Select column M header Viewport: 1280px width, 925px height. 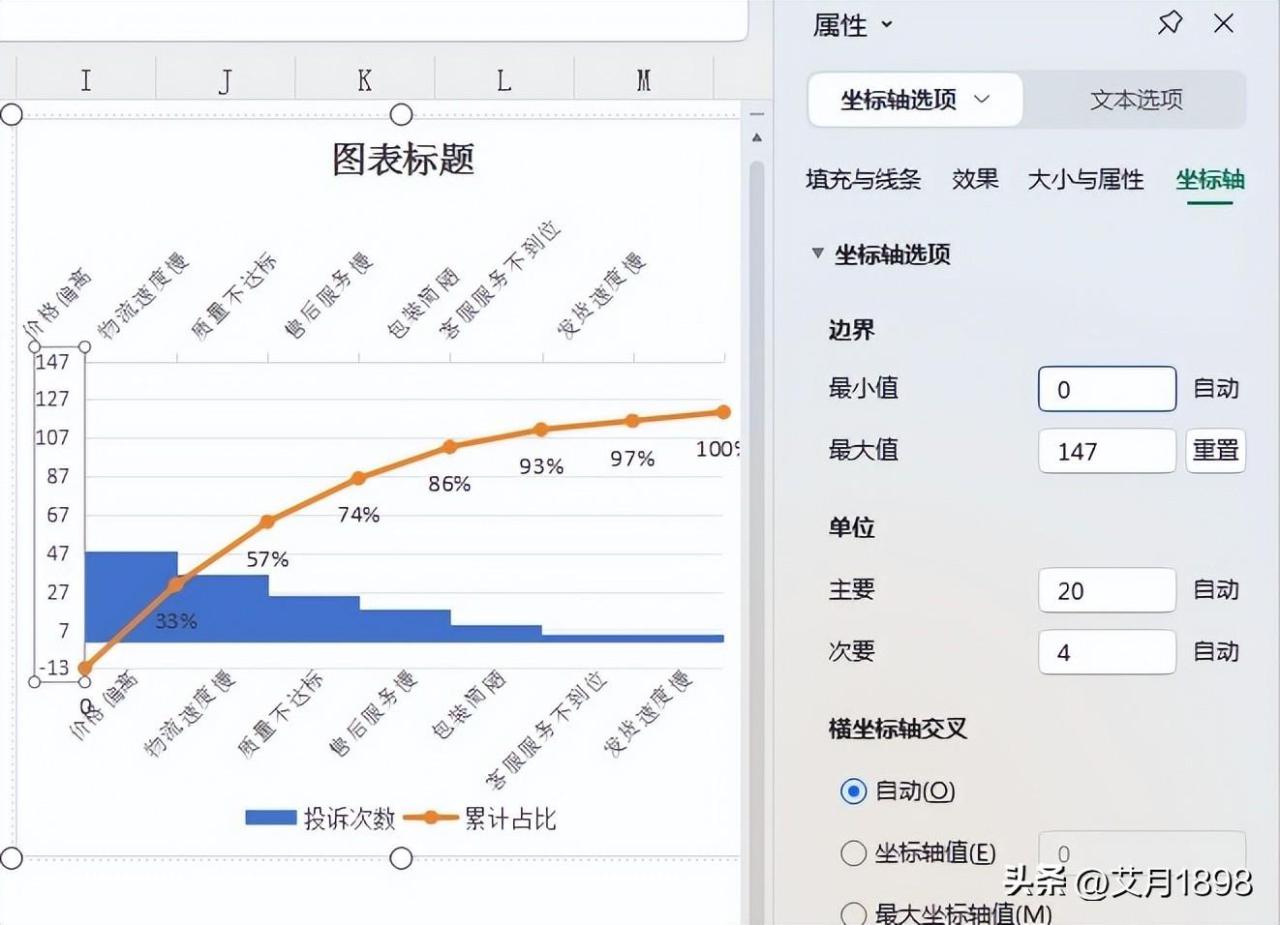coord(643,79)
